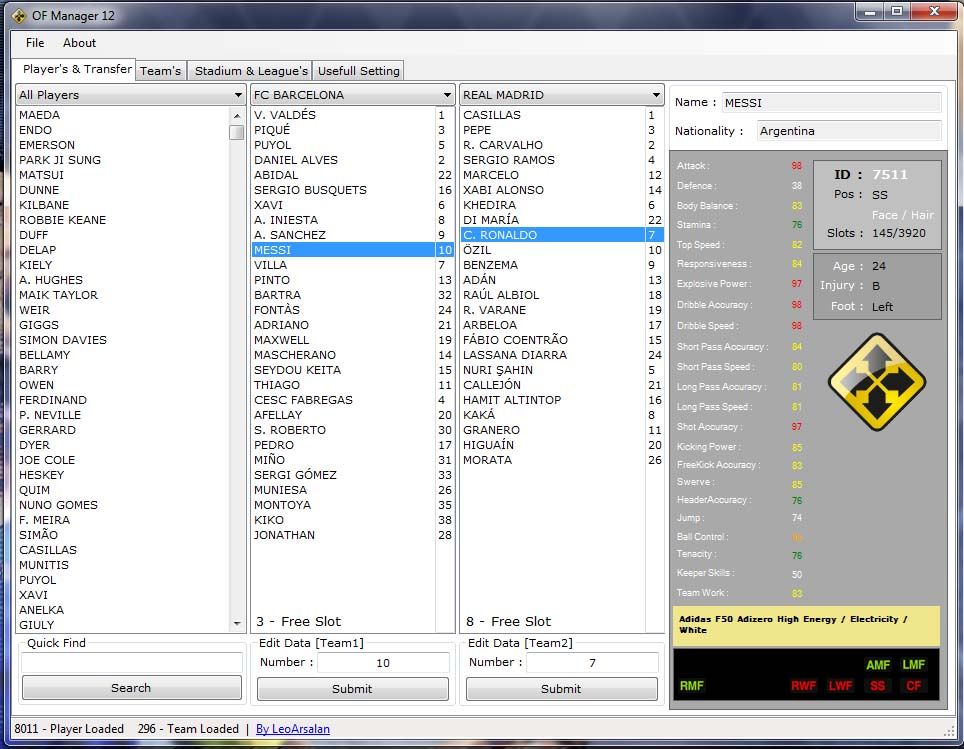Screen dimensions: 964x749
Task: Click the Quick Find text field
Action: [131, 662]
